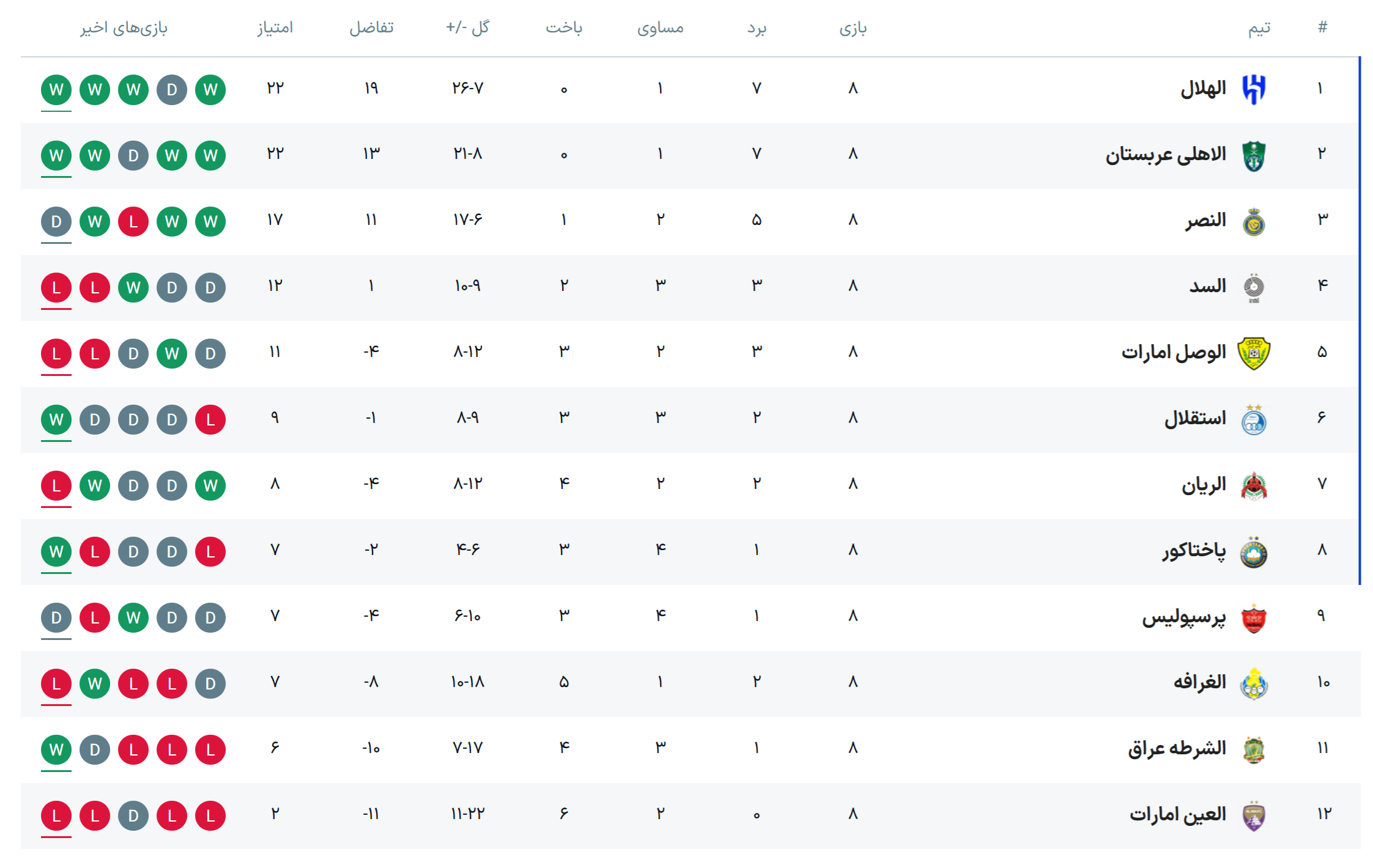
Task: Open the Al-Rayyan red crest
Action: [x=1254, y=486]
